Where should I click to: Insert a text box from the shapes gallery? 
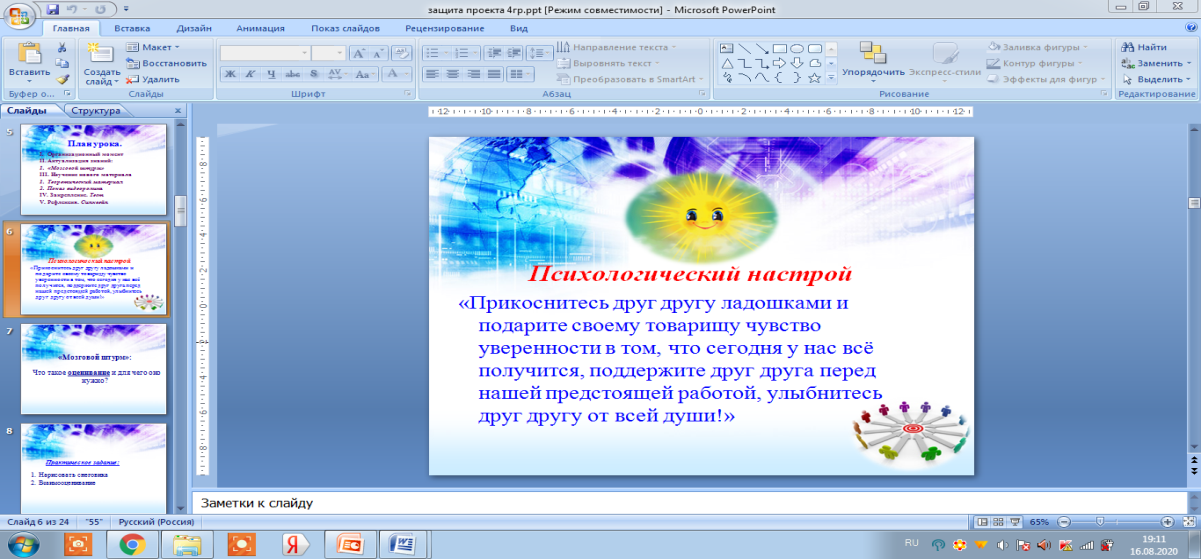[x=727, y=47]
